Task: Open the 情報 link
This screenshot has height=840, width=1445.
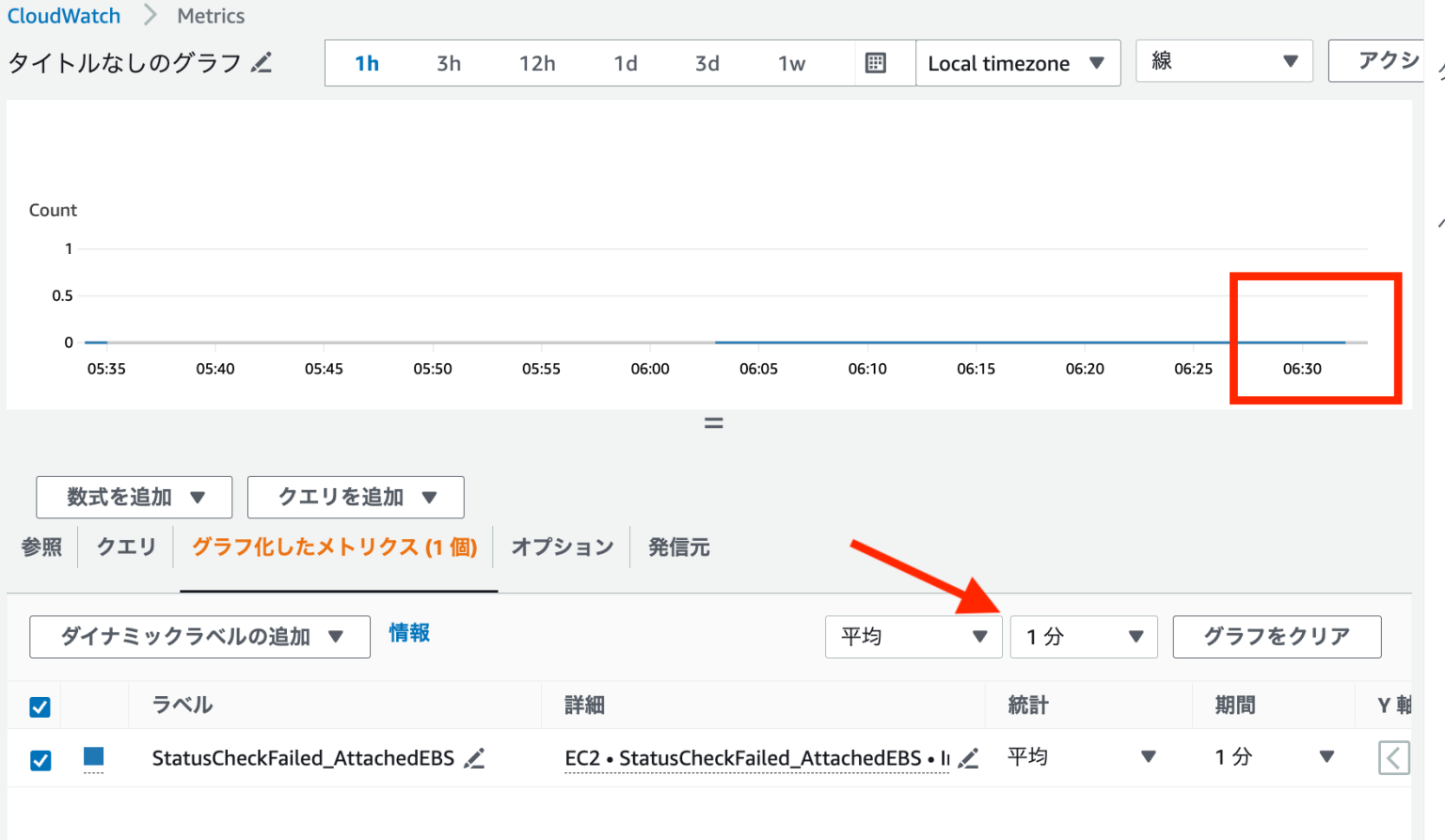Action: pos(408,633)
